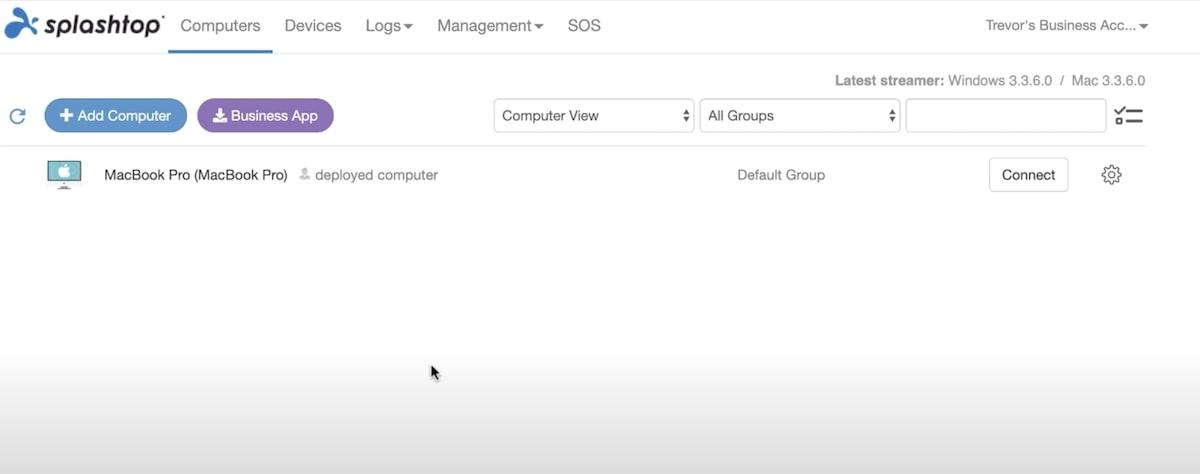The width and height of the screenshot is (1200, 474).
Task: Select MacBook Pro (MacBook Pro) name
Action: pyautogui.click(x=196, y=175)
